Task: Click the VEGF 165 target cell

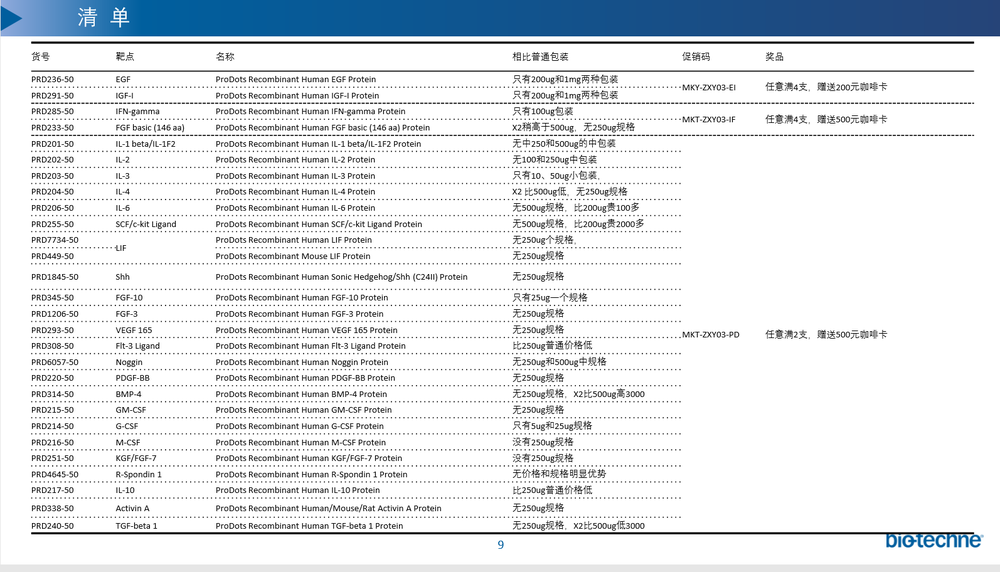Action: [x=134, y=330]
